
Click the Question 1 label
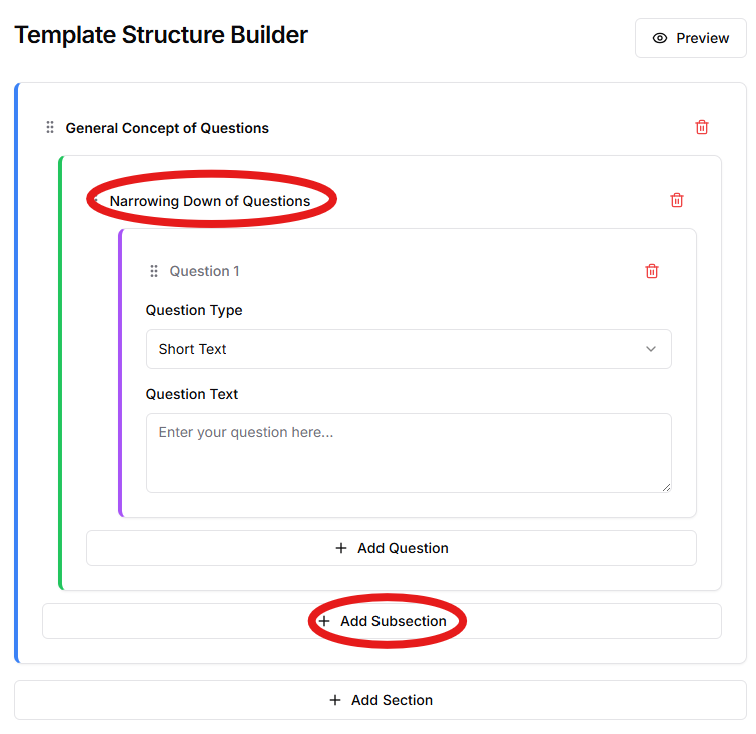(x=204, y=271)
